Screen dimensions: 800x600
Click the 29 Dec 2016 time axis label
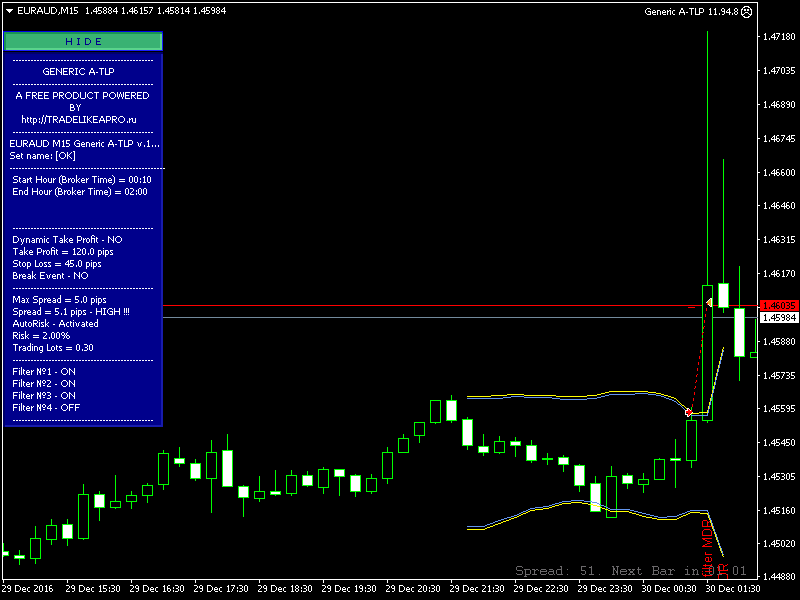[x=28, y=589]
